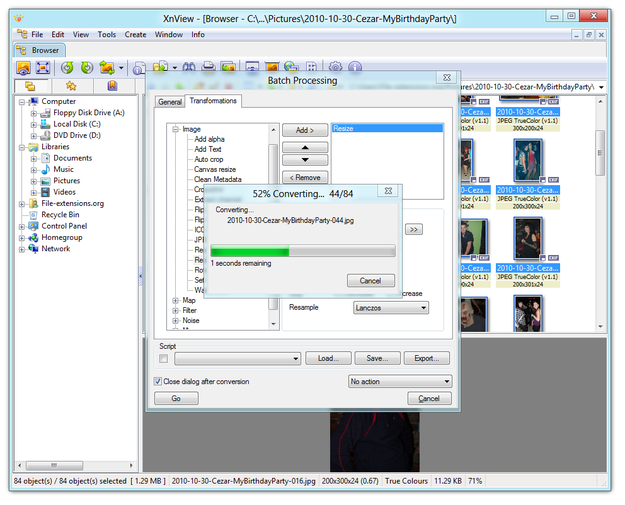Select the Resize entry in transformations list
The width and height of the screenshot is (625, 505).
point(387,128)
